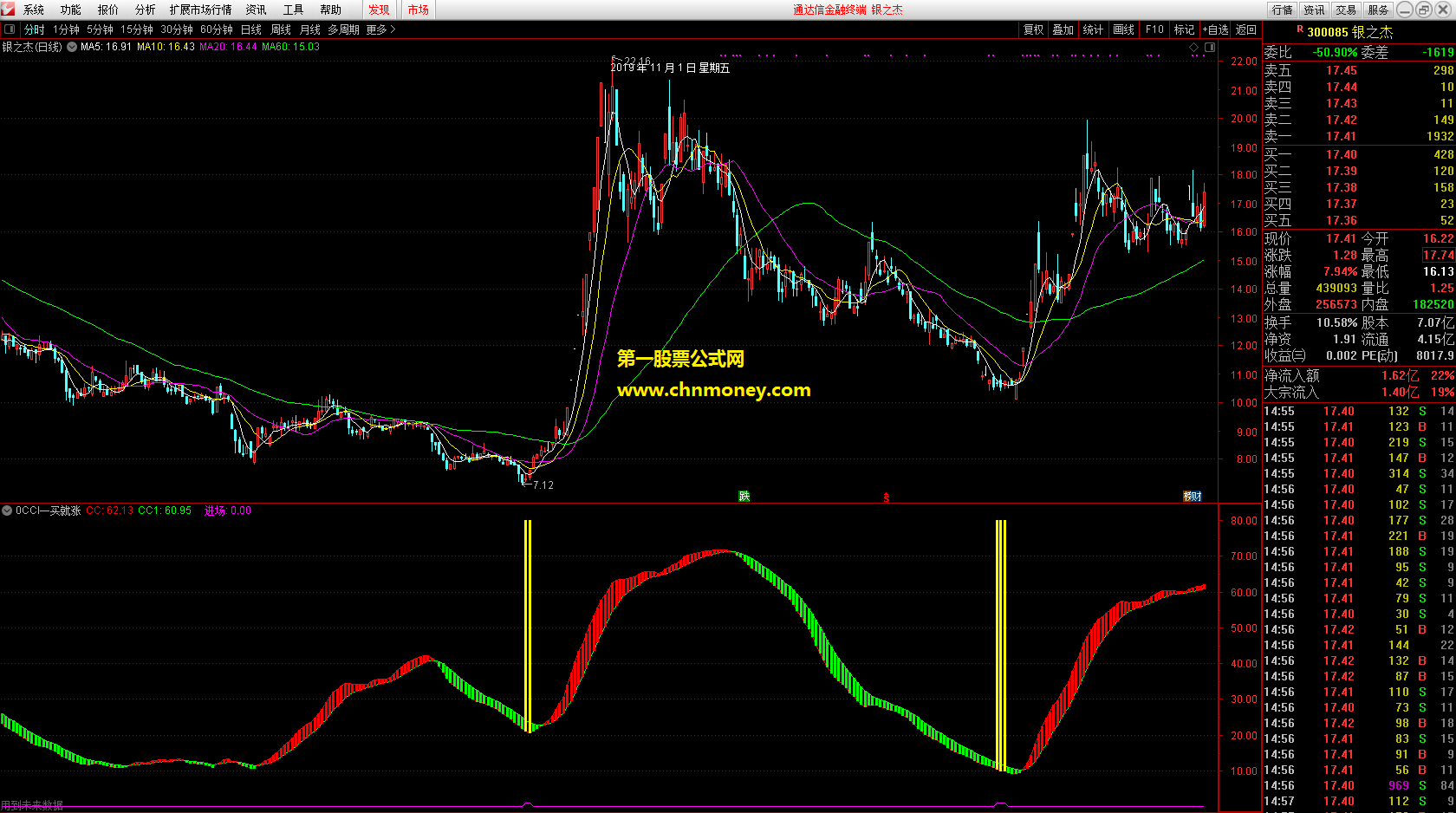Select the 周线 period
This screenshot has width=1456, height=813.
point(281,29)
